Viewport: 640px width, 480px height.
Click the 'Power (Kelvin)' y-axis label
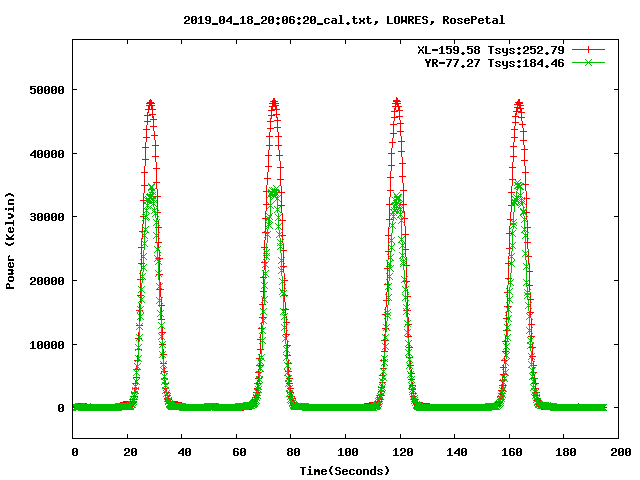point(10,241)
